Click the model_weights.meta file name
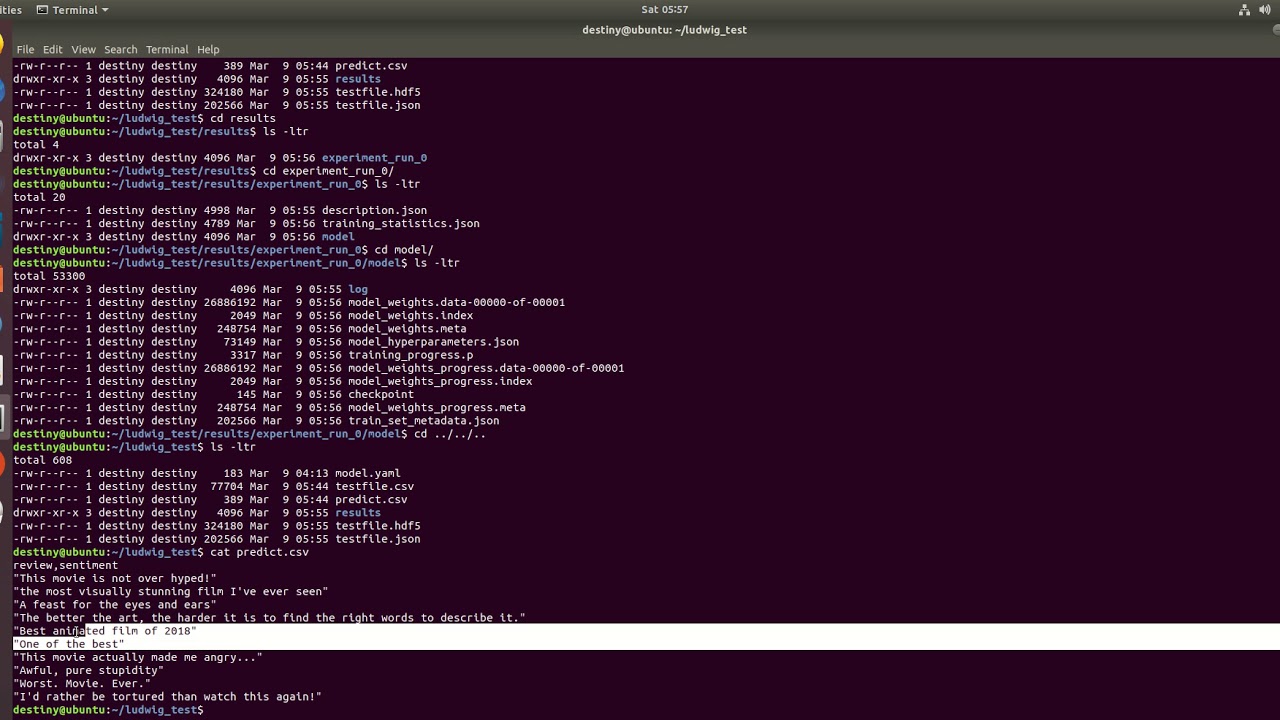 tap(407, 328)
